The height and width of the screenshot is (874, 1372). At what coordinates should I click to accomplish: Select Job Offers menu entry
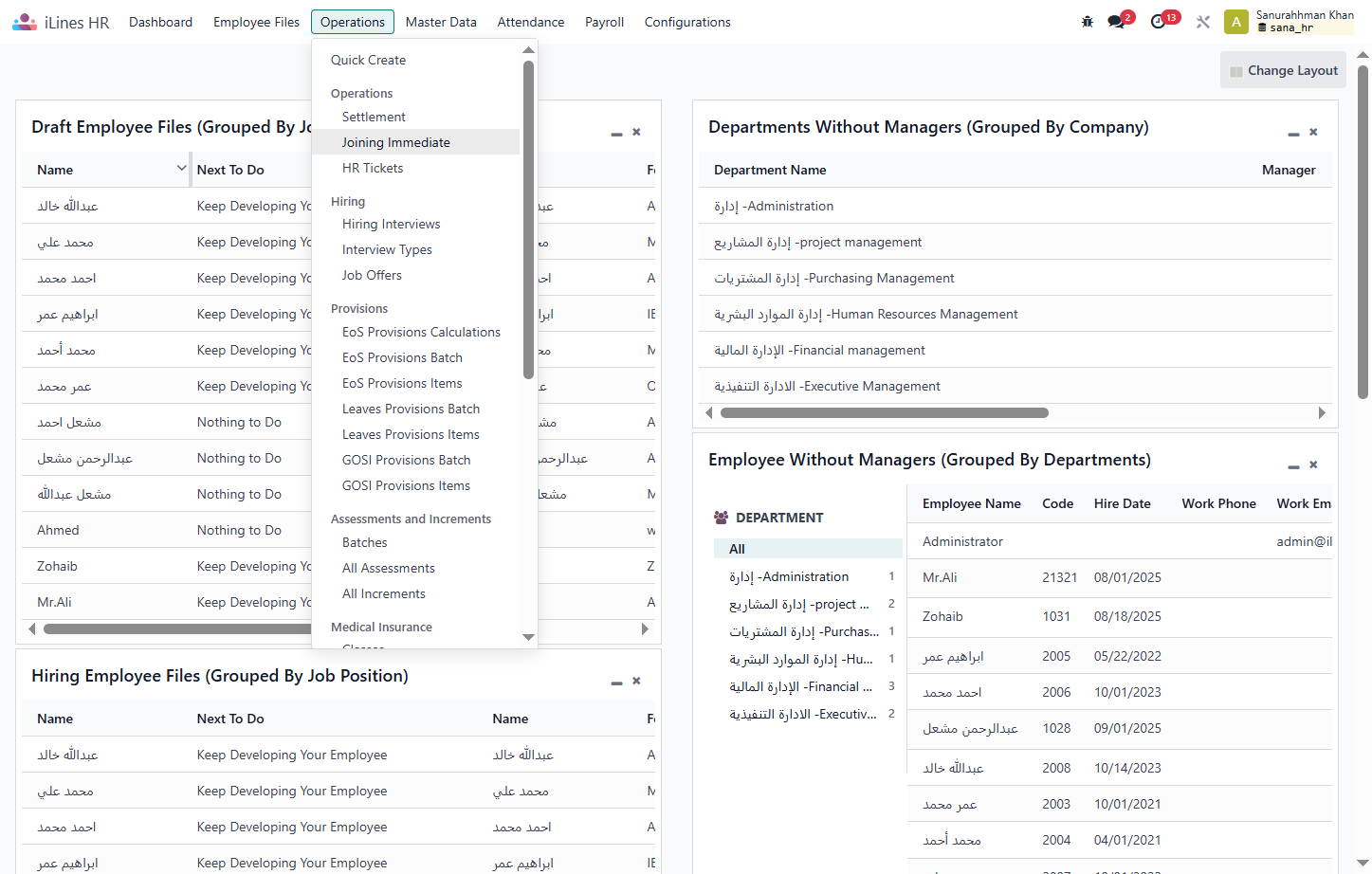pos(416,275)
